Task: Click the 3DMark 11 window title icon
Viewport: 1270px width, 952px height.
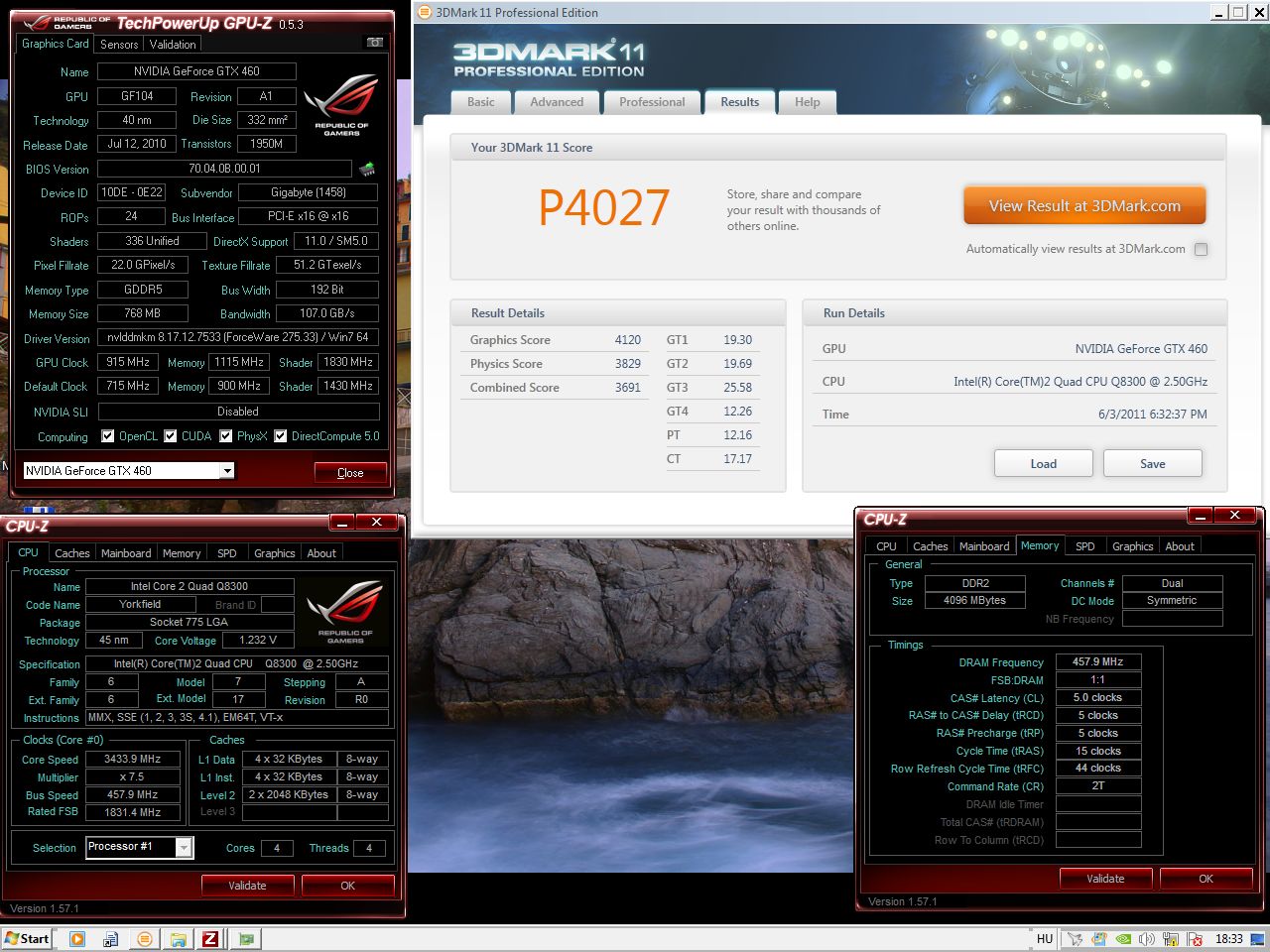Action: pos(424,12)
